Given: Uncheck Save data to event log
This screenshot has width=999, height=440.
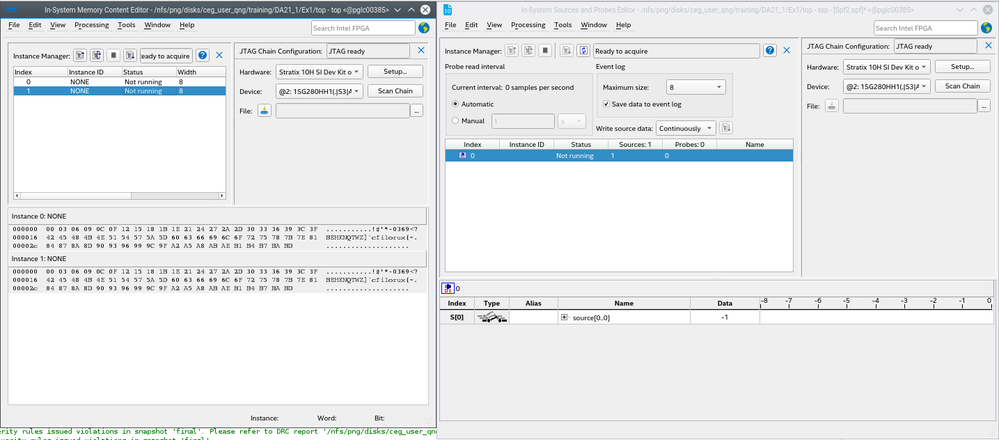Looking at the screenshot, I should pos(605,104).
